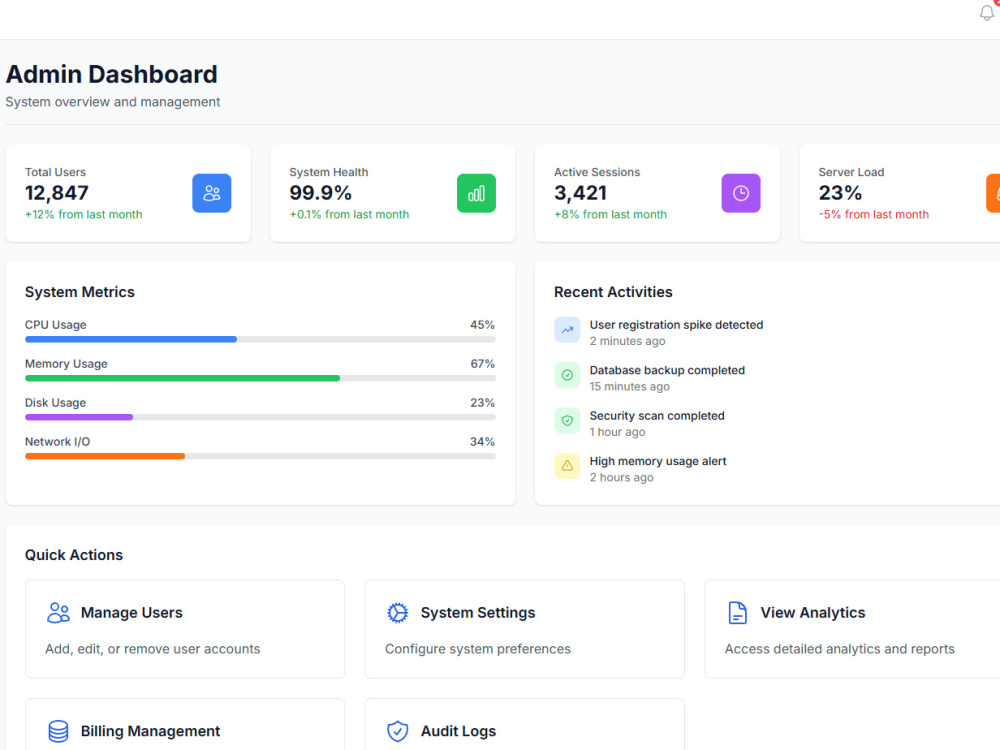The height and width of the screenshot is (750, 1000).
Task: Click the Network I/O progress bar
Action: [x=260, y=456]
